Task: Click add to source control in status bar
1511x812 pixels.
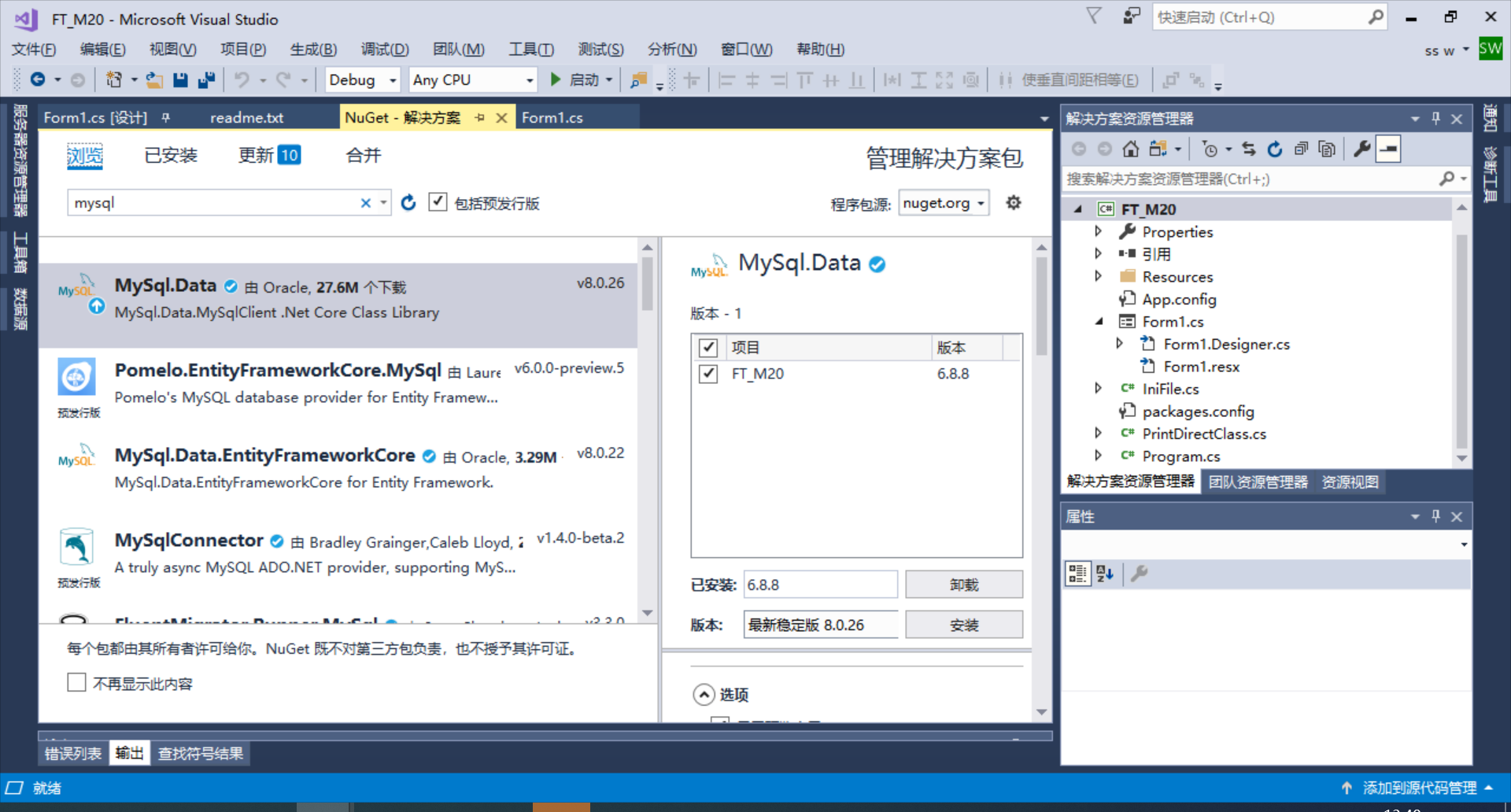Action: click(x=1417, y=788)
